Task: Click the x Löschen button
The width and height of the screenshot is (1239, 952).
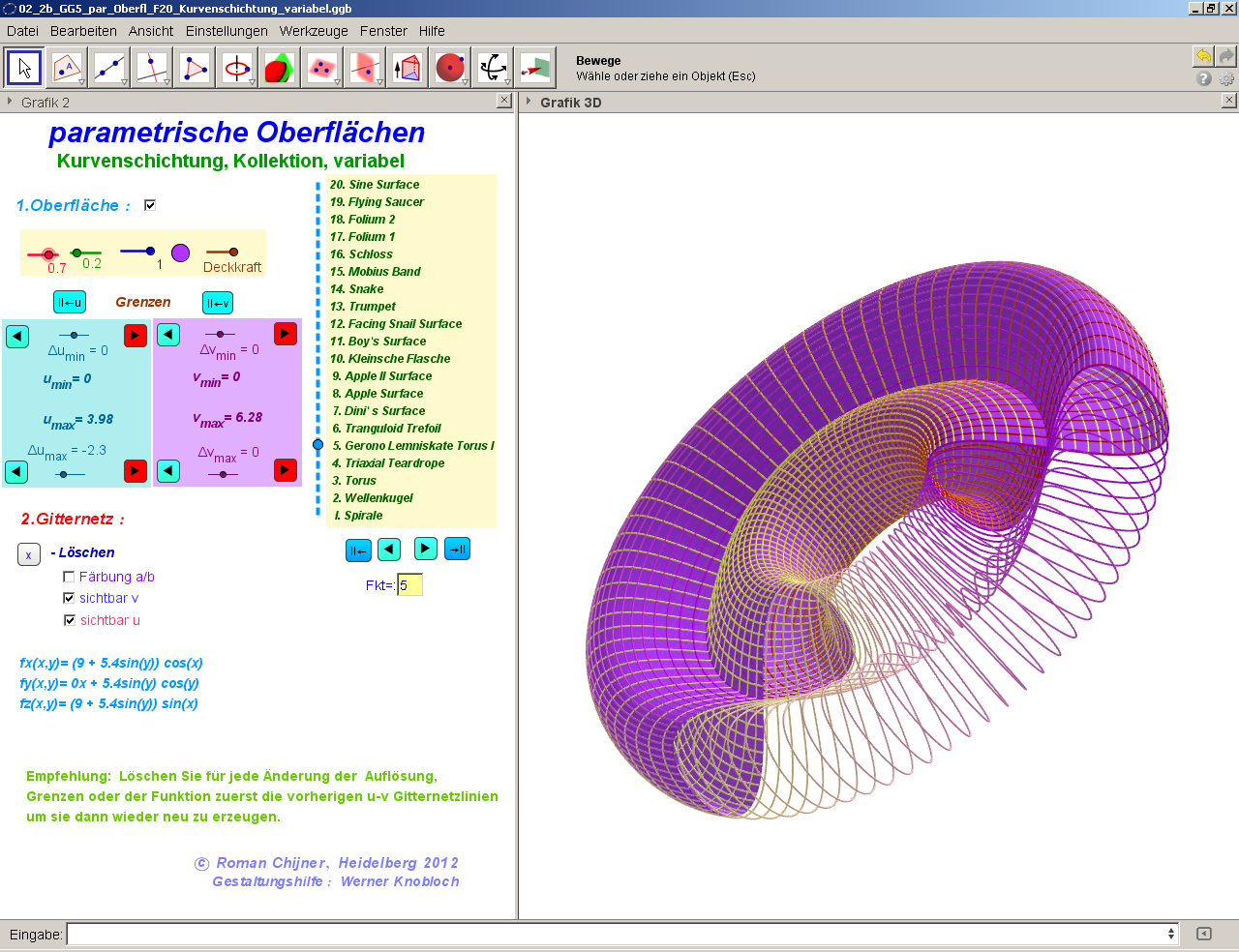Action: click(x=28, y=554)
